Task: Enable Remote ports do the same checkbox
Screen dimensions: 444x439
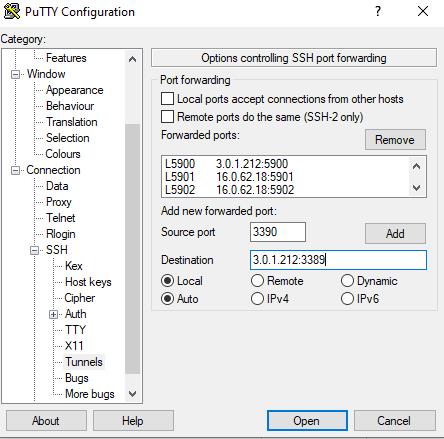Action: tap(167, 117)
